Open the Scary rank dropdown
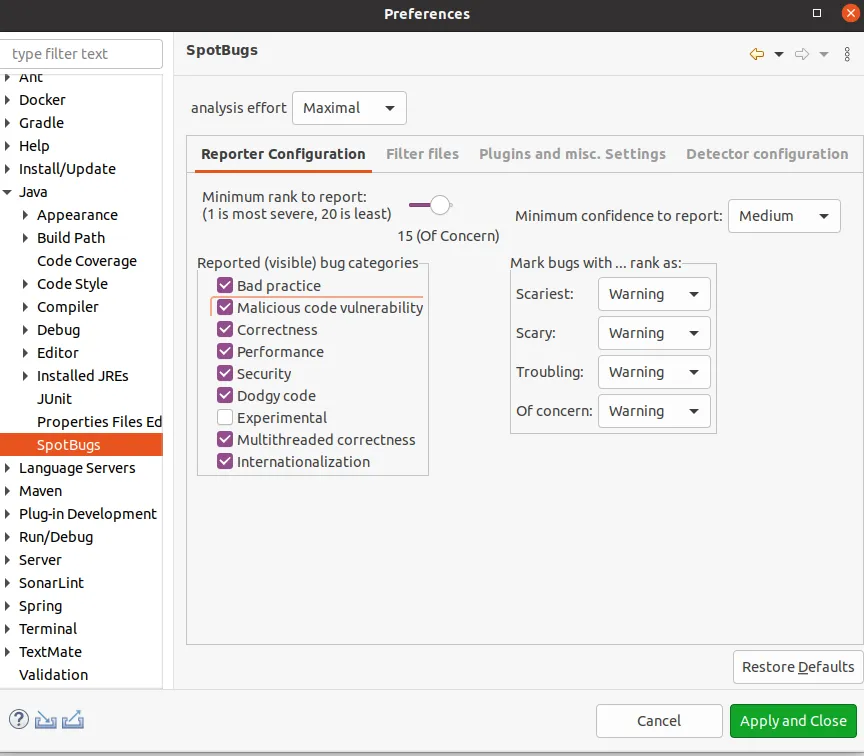Viewport: 864px width, 756px height. point(654,333)
